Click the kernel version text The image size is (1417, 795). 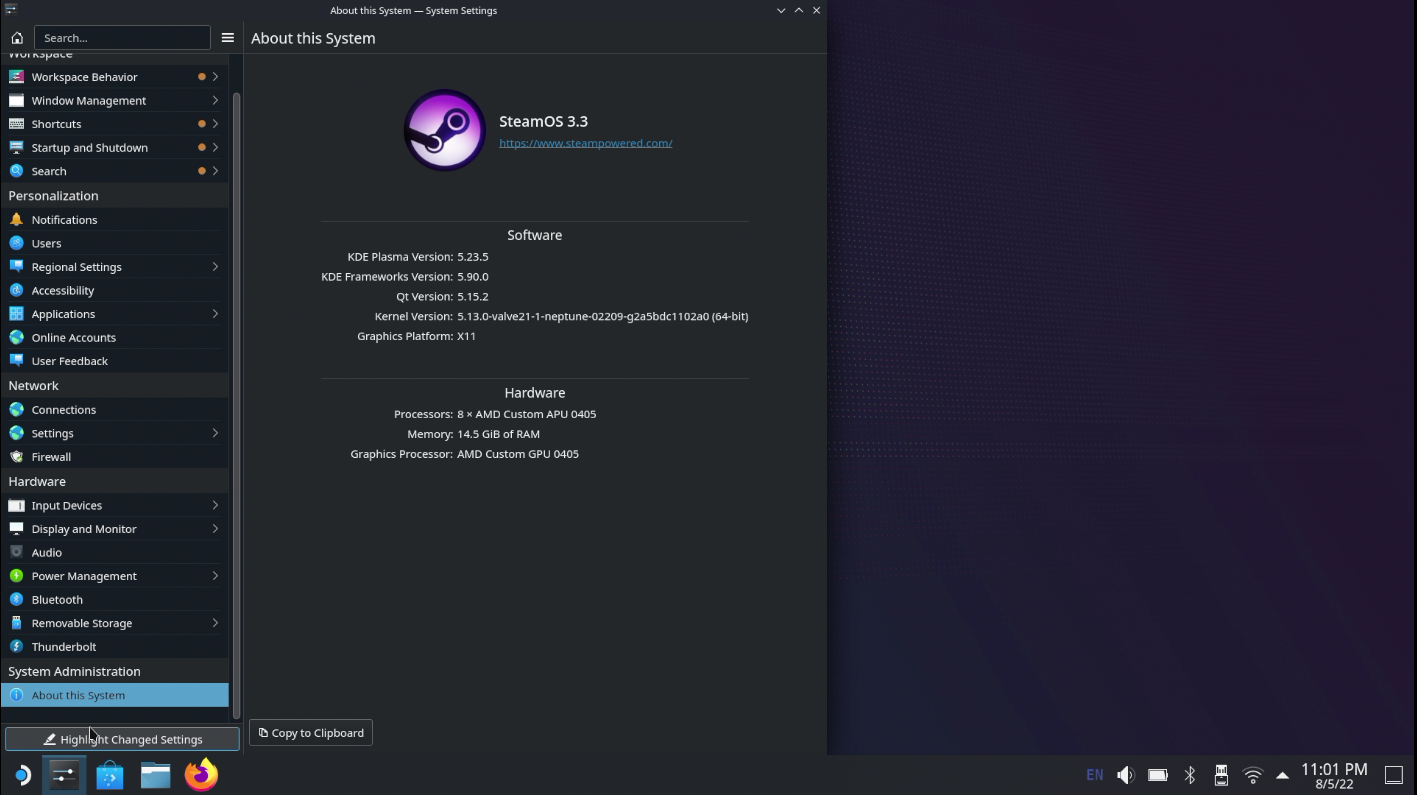coord(602,316)
